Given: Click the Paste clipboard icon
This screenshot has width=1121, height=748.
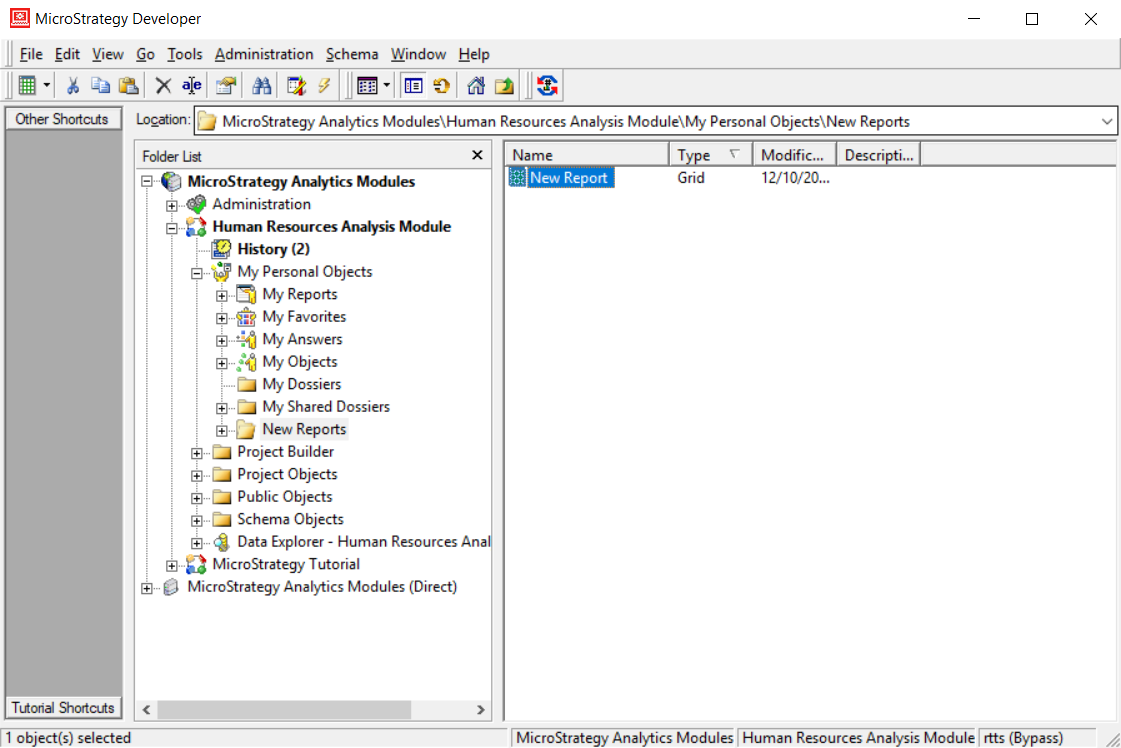Looking at the screenshot, I should 129,86.
